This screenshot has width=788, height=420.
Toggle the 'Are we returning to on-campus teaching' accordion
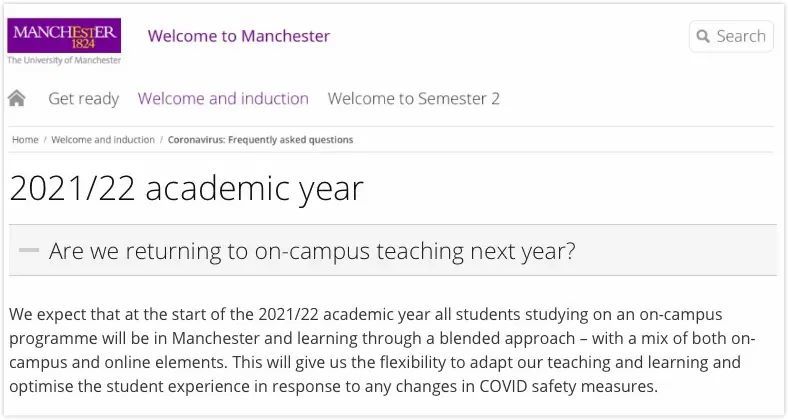coord(393,250)
